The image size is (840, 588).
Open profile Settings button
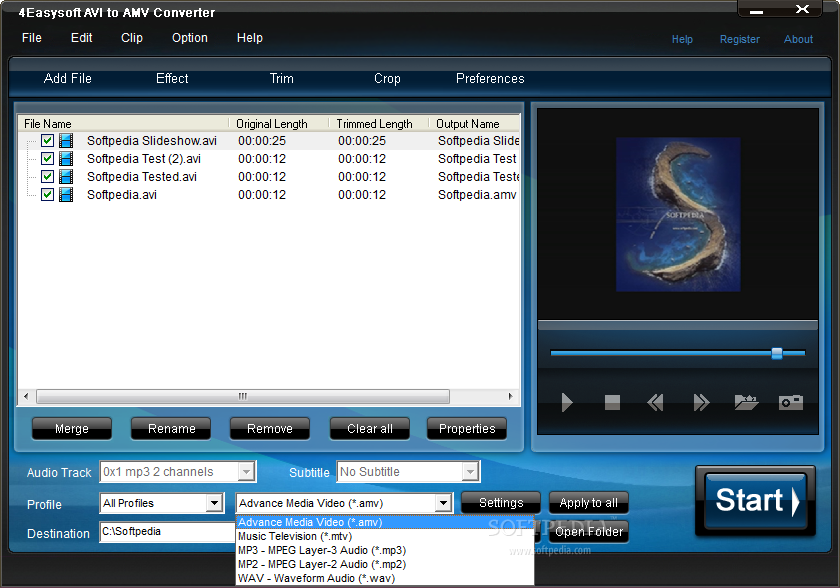(501, 503)
